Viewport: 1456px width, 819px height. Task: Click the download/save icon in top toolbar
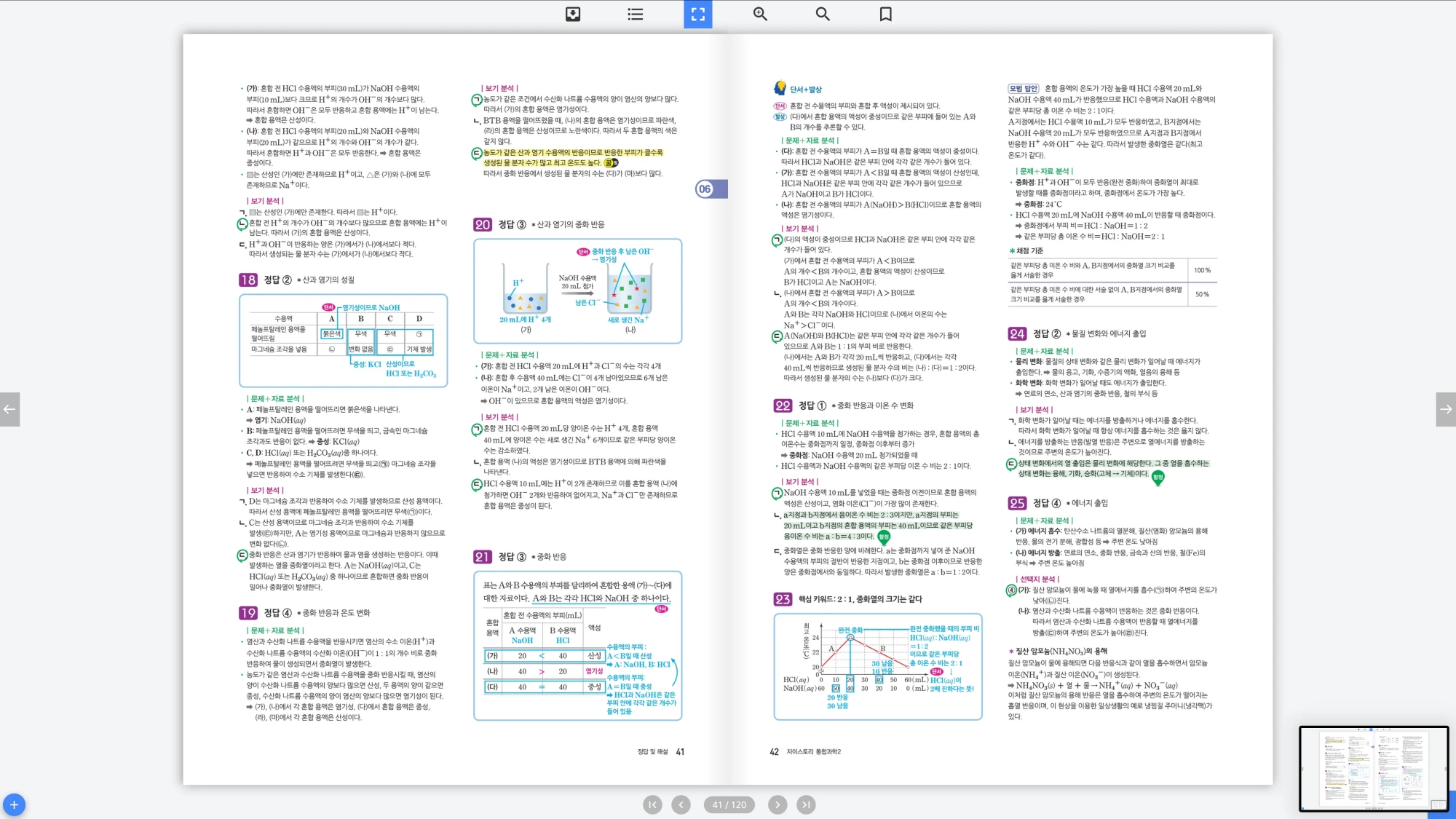pos(573,14)
